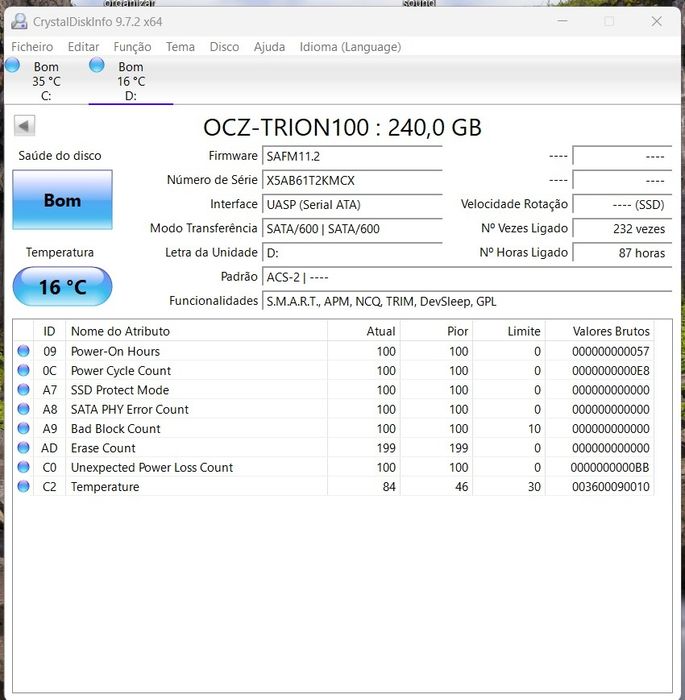Click raw value 003600090010
Viewport: 685px width, 700px height.
point(610,487)
